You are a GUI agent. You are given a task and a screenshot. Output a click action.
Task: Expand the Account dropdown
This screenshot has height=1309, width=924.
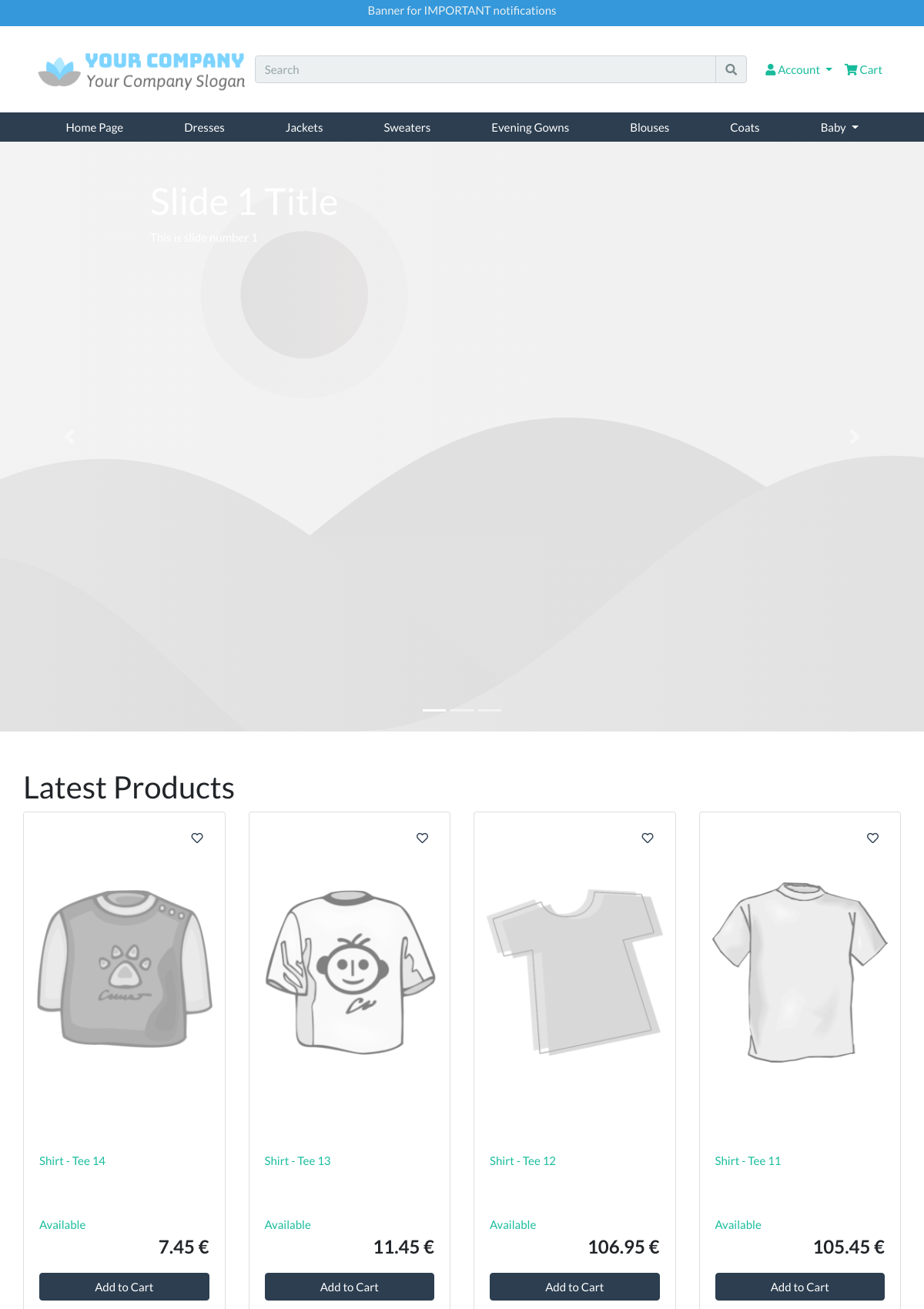coord(798,69)
